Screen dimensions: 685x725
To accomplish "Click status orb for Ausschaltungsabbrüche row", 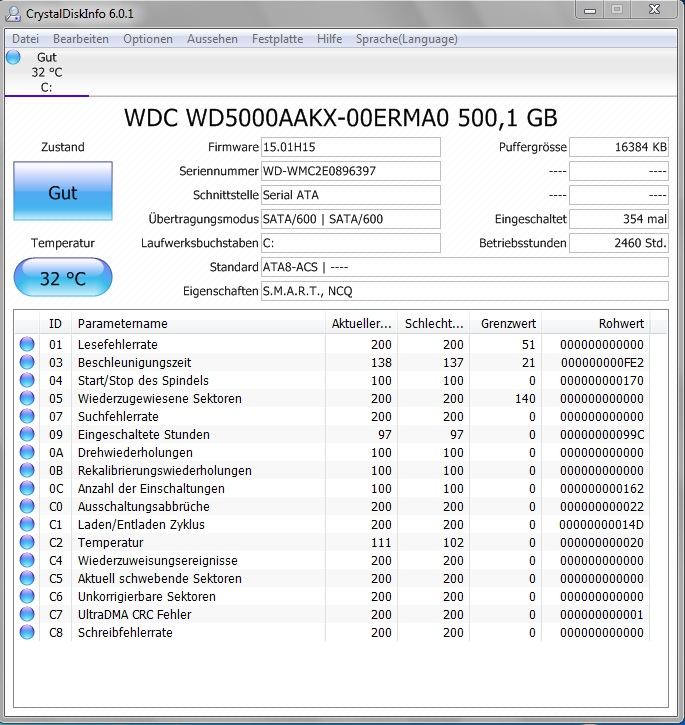I will 27,506.
